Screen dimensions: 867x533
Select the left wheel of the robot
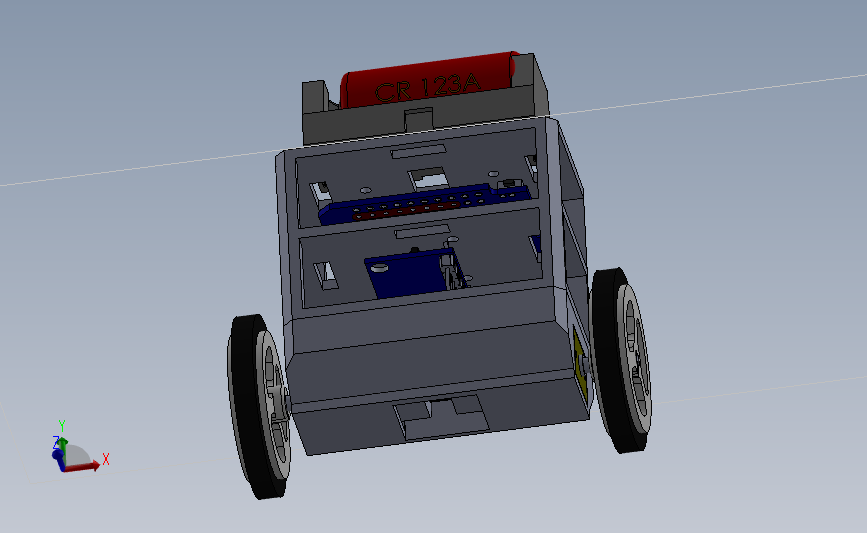click(x=259, y=406)
